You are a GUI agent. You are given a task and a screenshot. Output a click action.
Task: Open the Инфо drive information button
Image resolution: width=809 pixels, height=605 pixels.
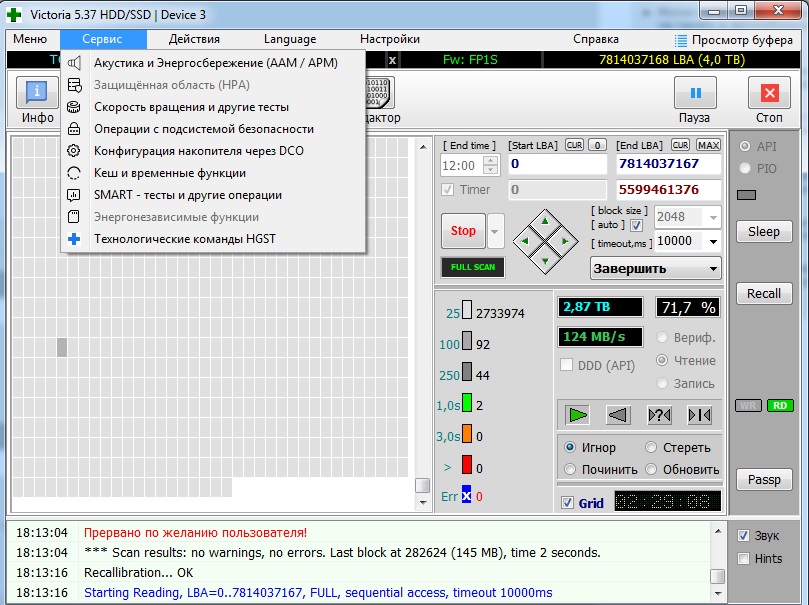37,93
